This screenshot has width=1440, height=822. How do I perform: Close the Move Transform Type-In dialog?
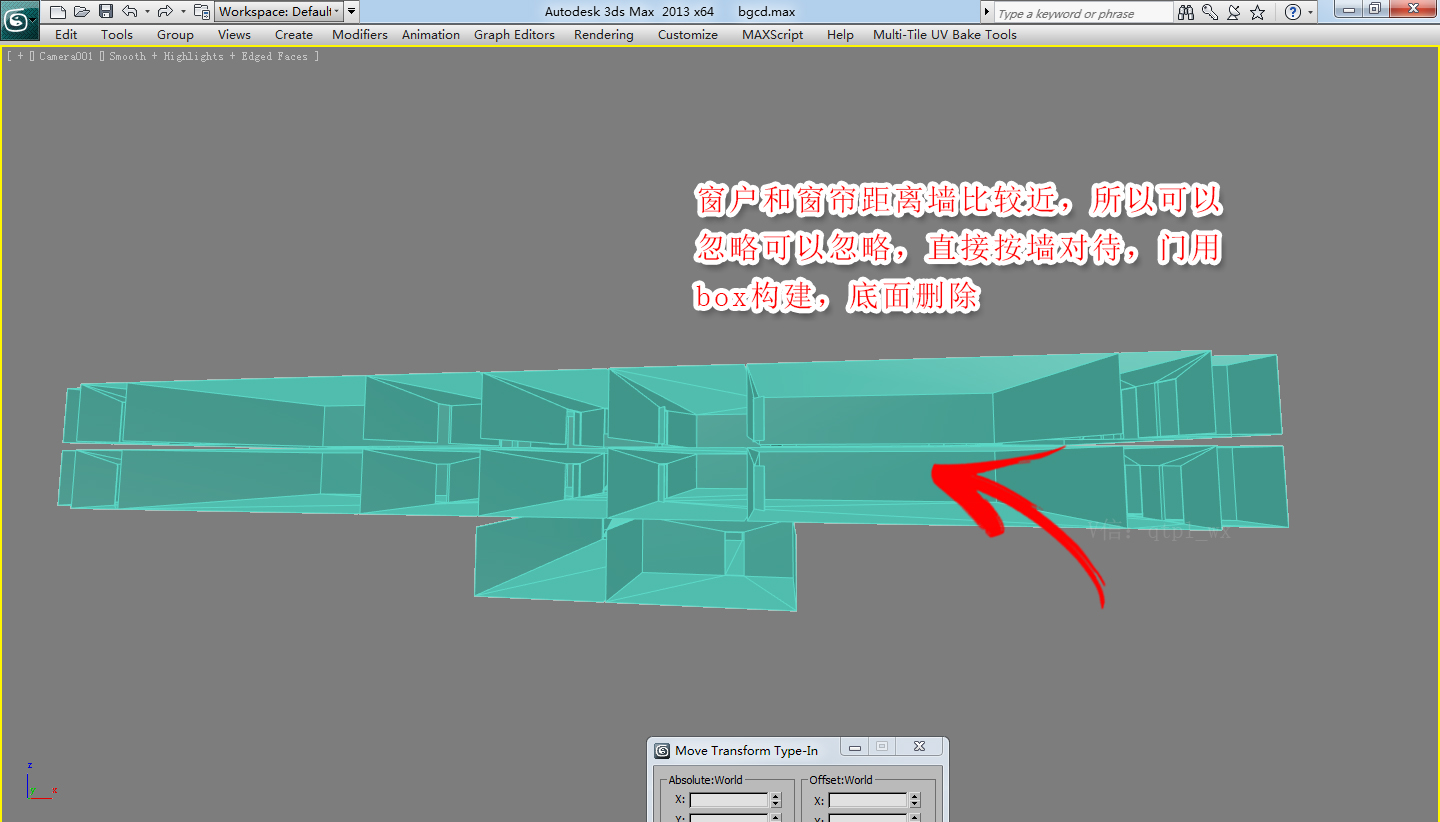pyautogui.click(x=920, y=747)
